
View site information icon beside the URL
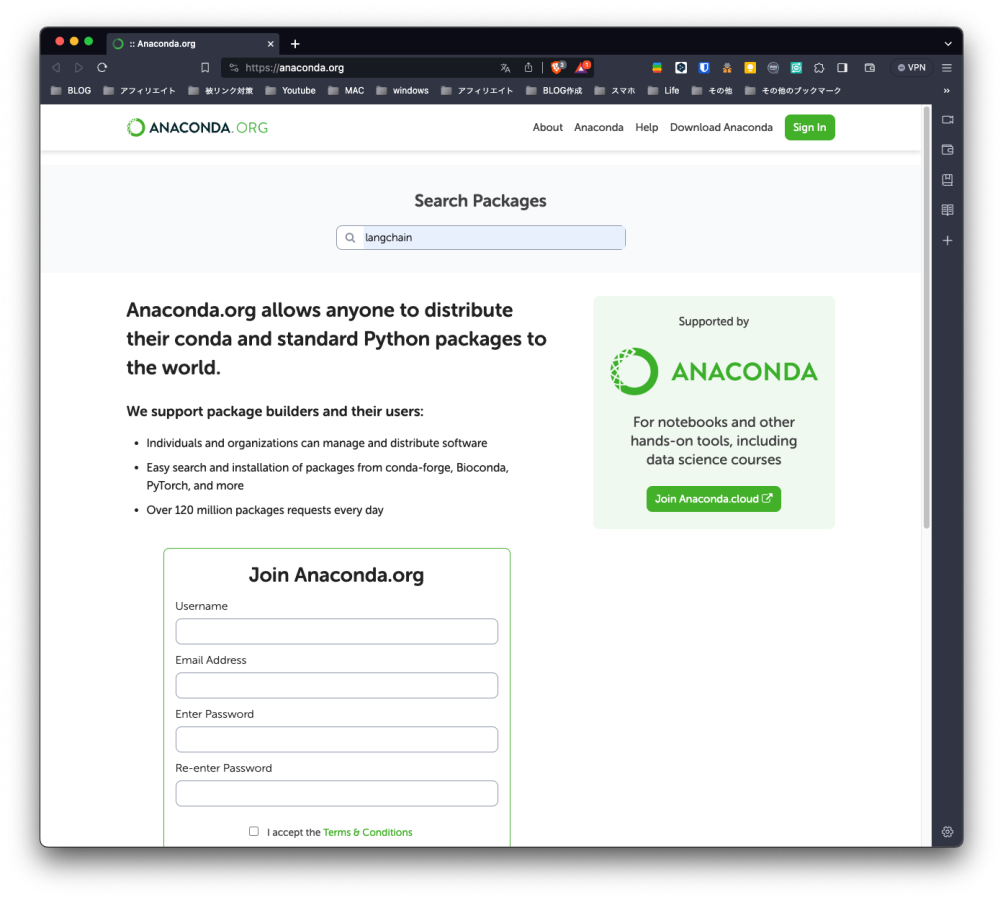point(233,68)
